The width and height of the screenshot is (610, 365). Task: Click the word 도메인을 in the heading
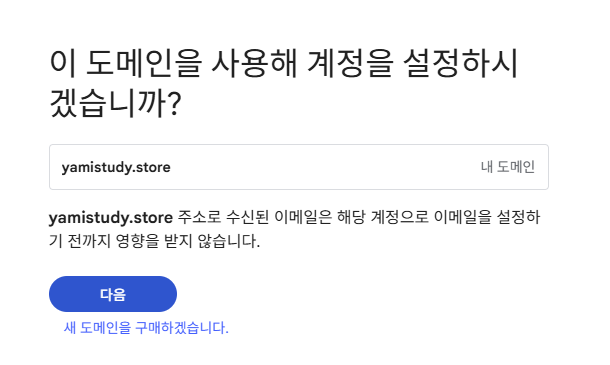pos(144,63)
